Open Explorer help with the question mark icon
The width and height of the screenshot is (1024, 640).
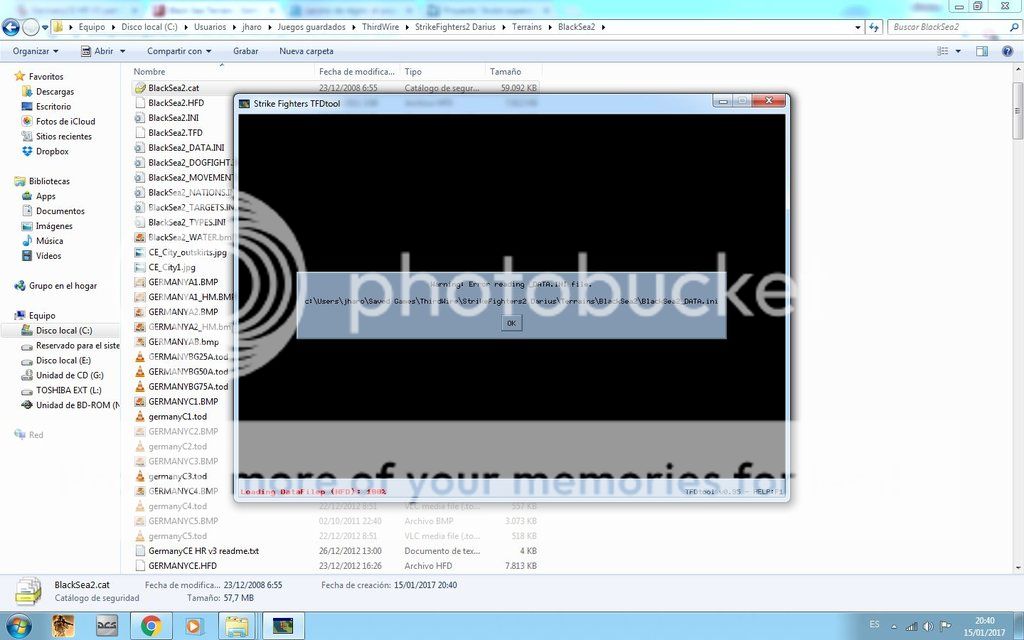[1007, 51]
